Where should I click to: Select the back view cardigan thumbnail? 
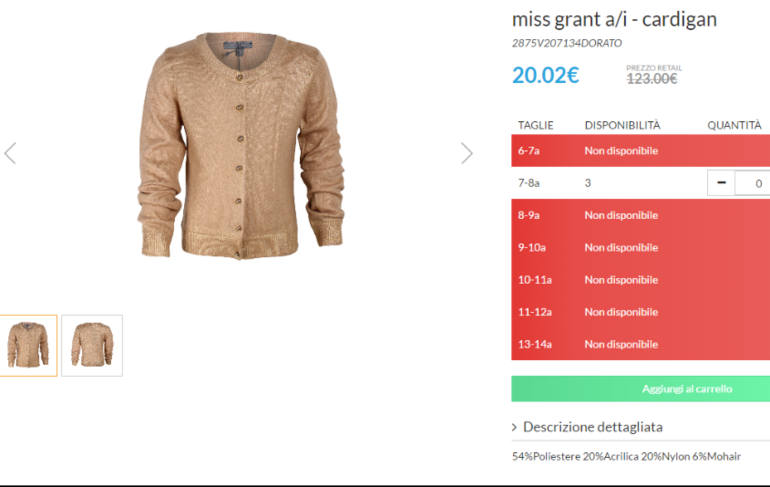[x=92, y=346]
